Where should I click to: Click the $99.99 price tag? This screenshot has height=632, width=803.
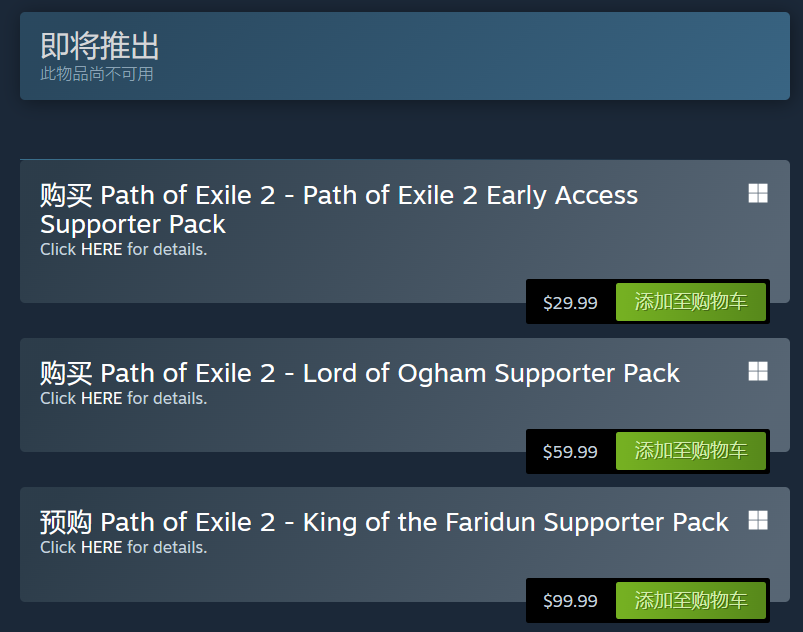pos(570,601)
